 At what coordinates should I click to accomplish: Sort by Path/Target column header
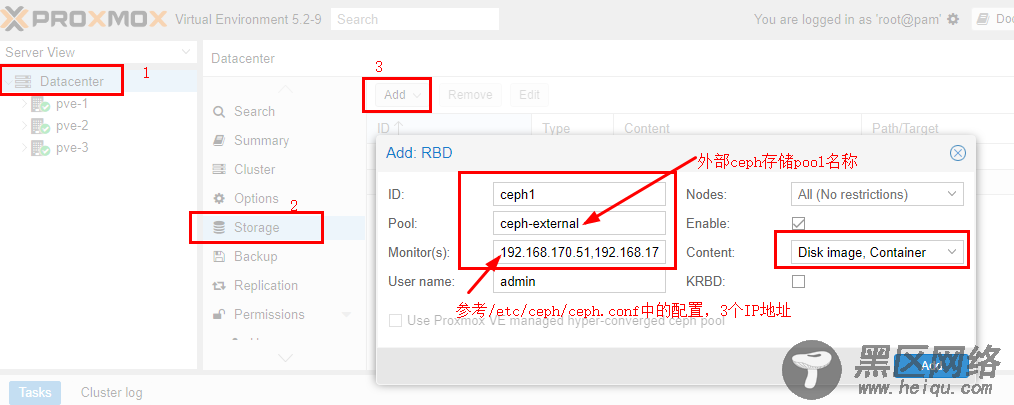938,129
